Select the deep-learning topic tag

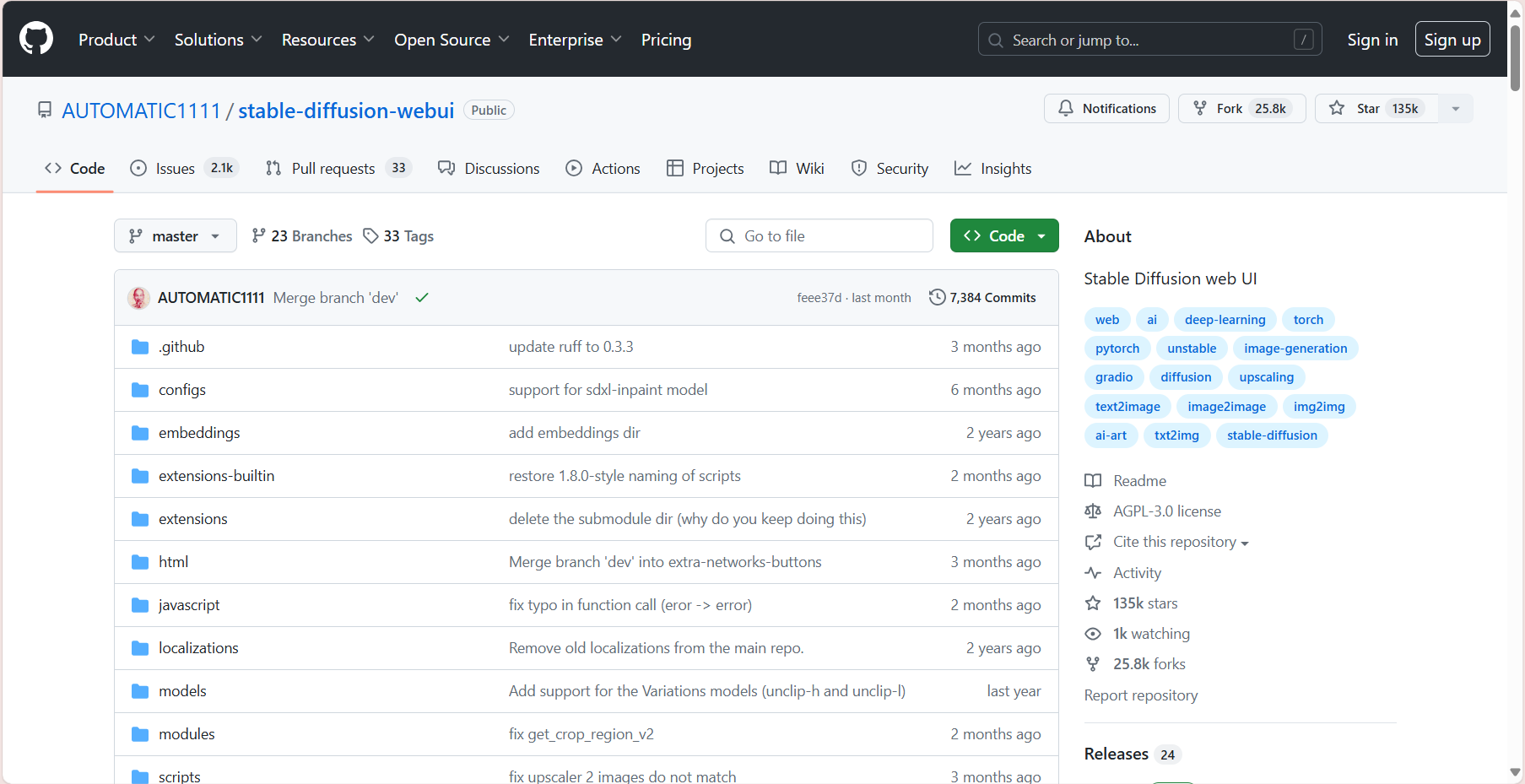1225,320
